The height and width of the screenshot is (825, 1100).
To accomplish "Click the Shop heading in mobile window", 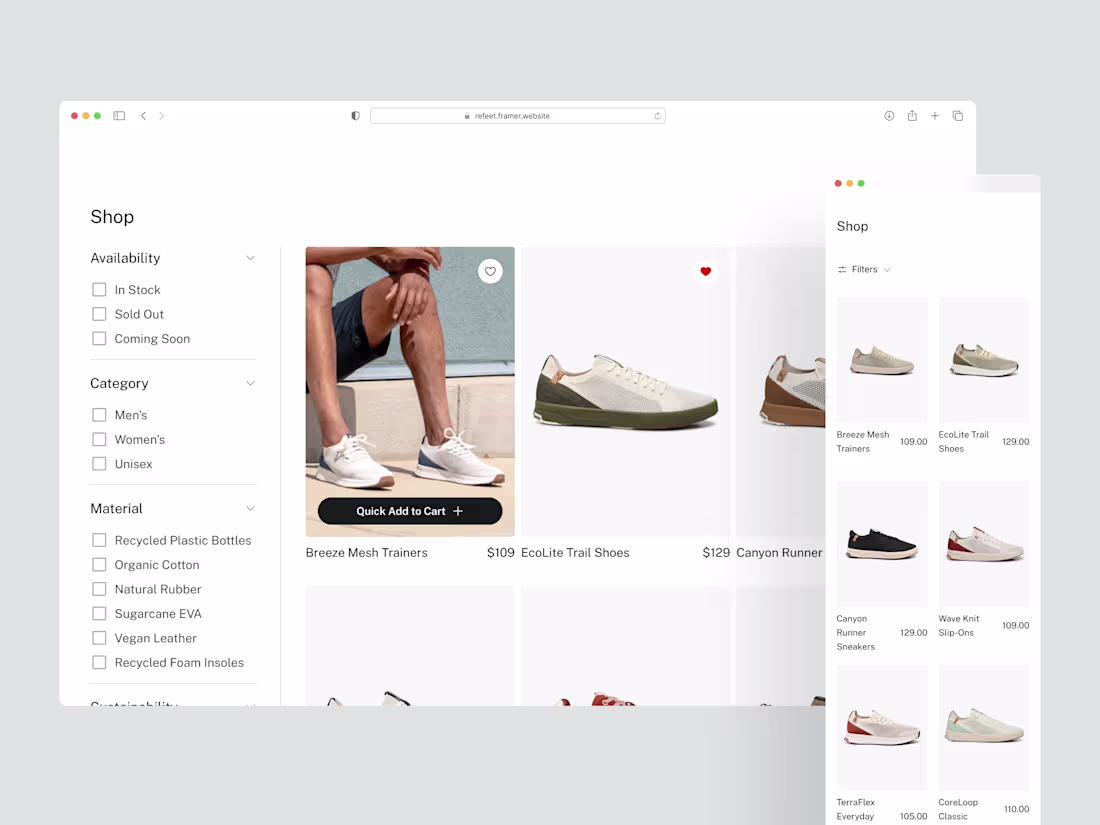I will point(852,227).
